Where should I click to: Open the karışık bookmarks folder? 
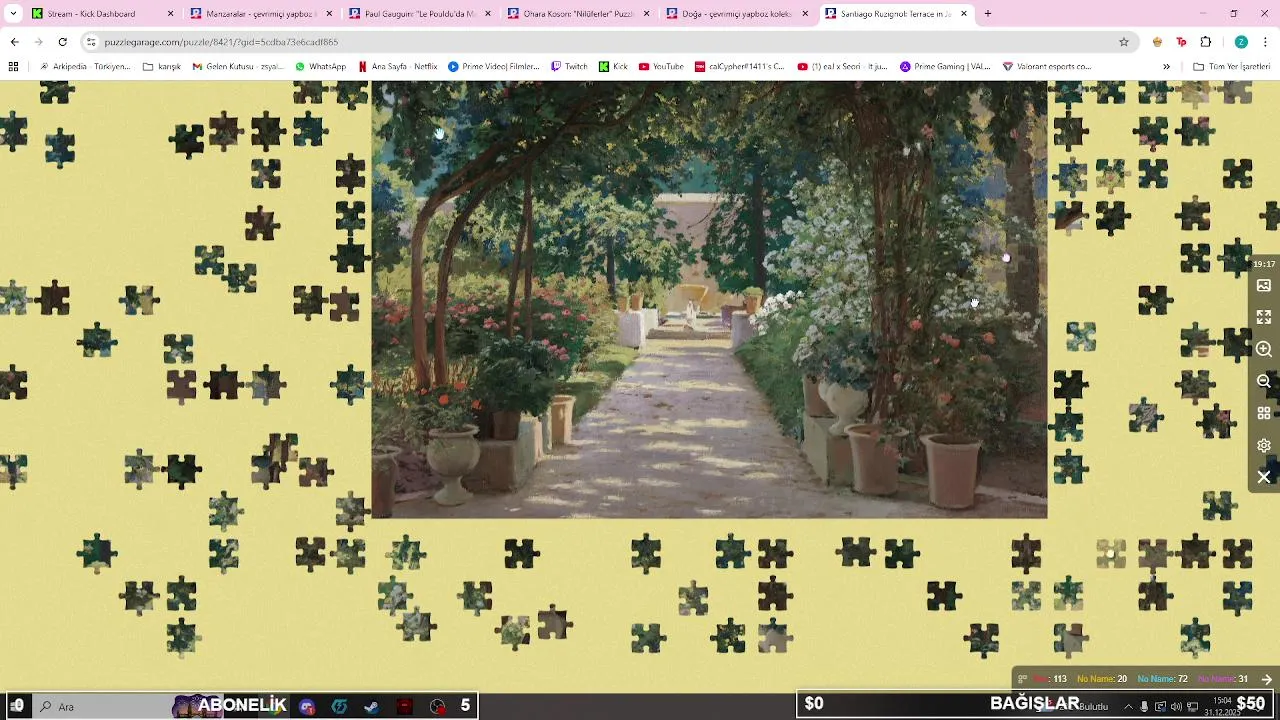(162, 67)
